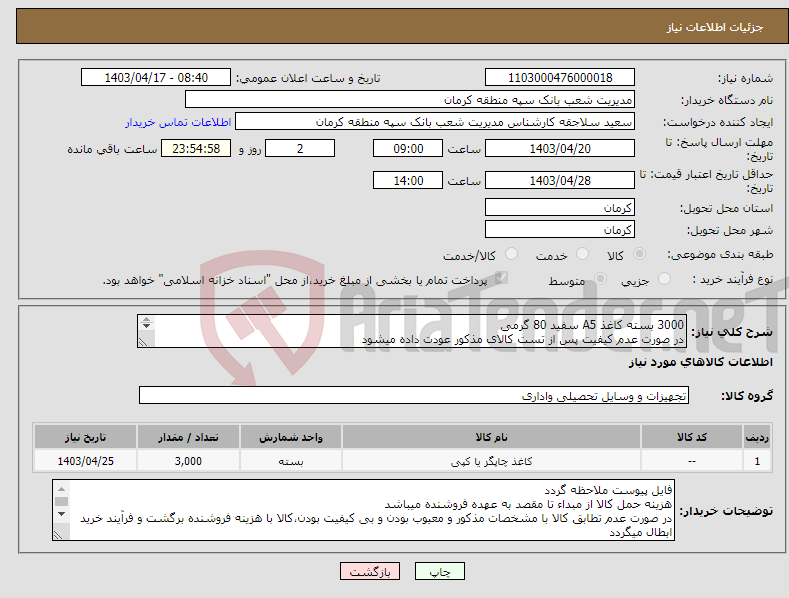This screenshot has height=598, width=789.
Task: Click scroll up arrow in توضیحات خریدار box
Action: click(x=61, y=489)
